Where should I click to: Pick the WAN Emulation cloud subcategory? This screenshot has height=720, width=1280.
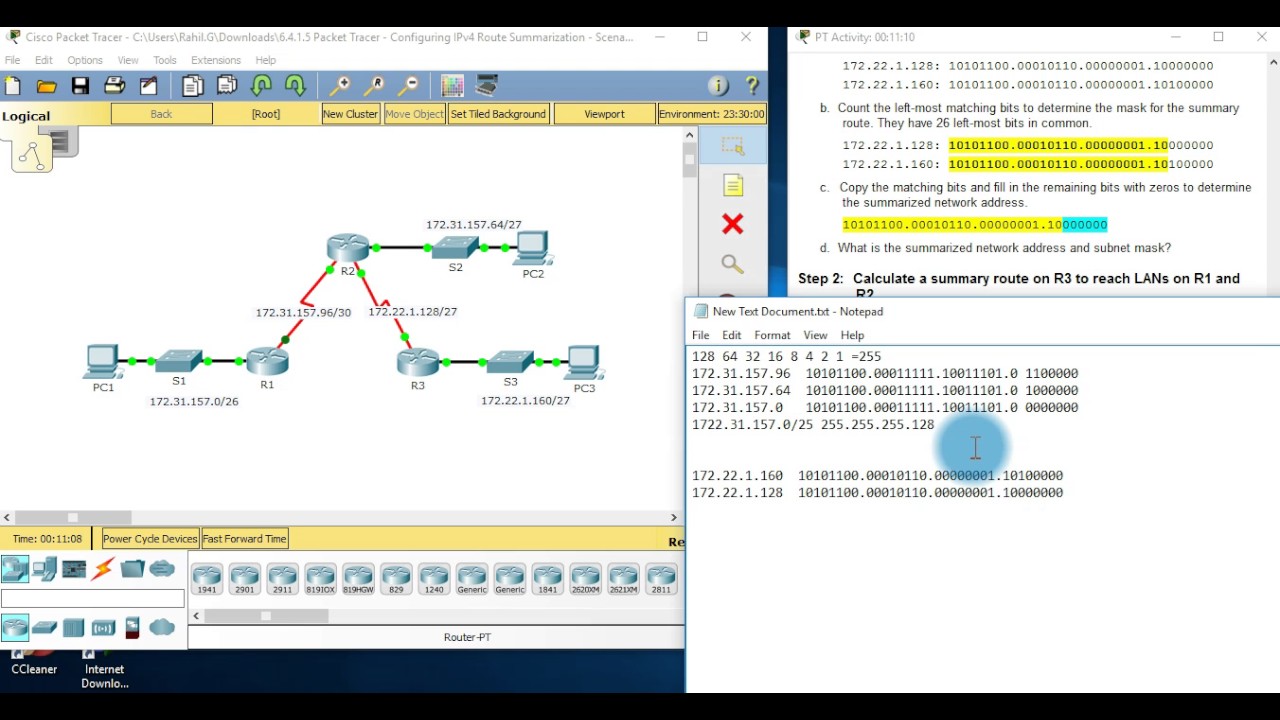[162, 628]
